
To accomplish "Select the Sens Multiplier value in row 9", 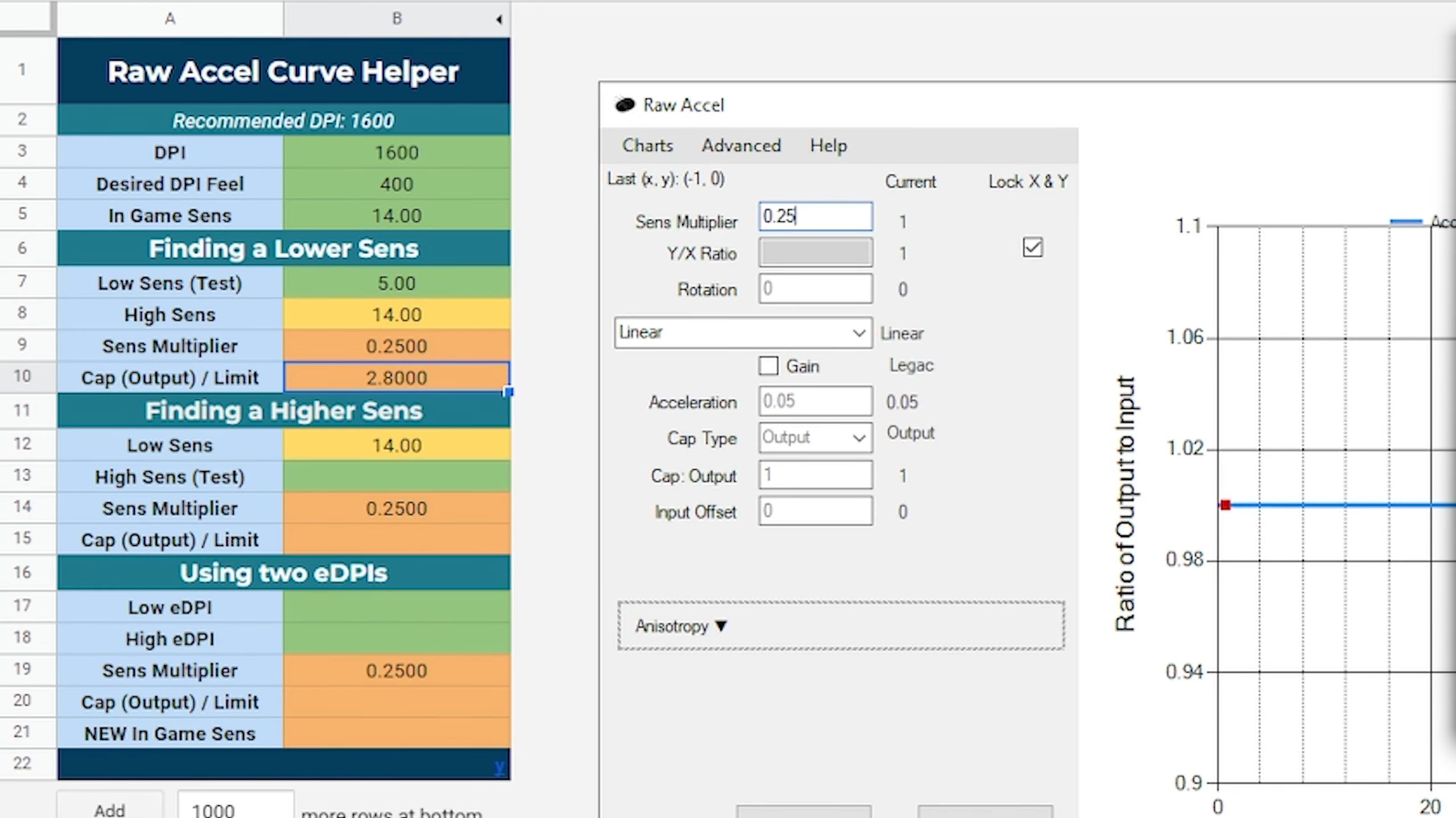I will (397, 346).
